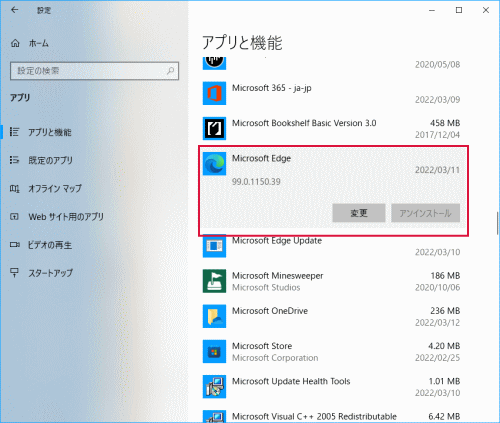Select Microsoft Visual C++ 2005 Redistributable
The image size is (500, 423).
[332, 416]
